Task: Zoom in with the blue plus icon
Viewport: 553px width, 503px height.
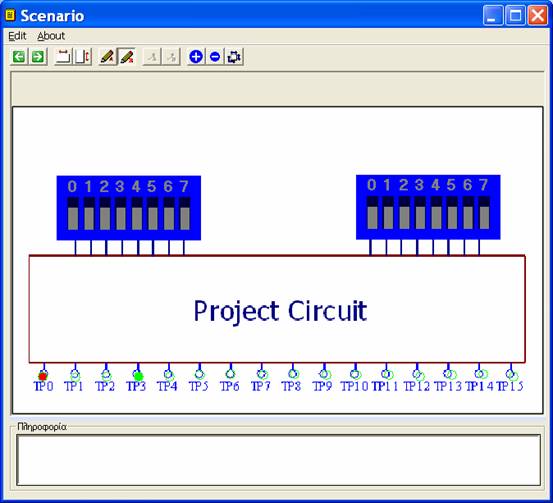Action: pos(196,57)
